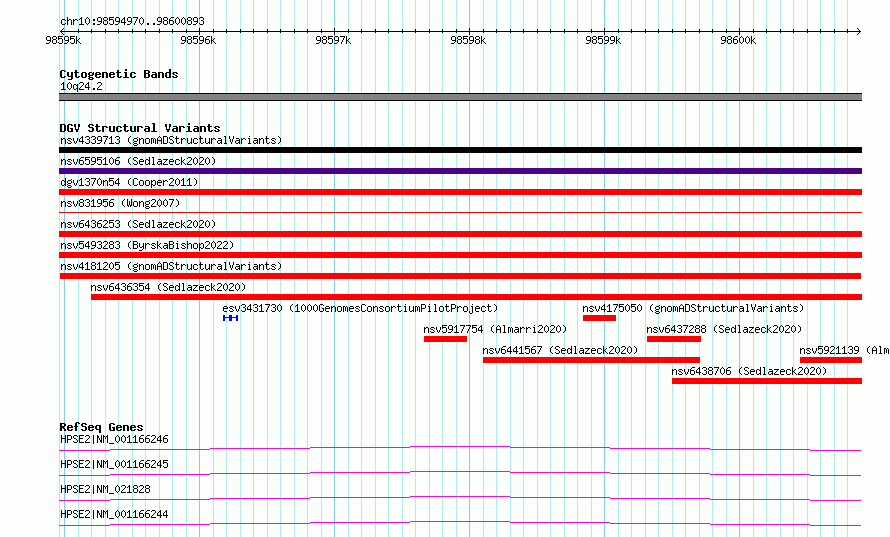The height and width of the screenshot is (537, 890).
Task: Click the magenta line under NM_001166244
Action: point(460,523)
